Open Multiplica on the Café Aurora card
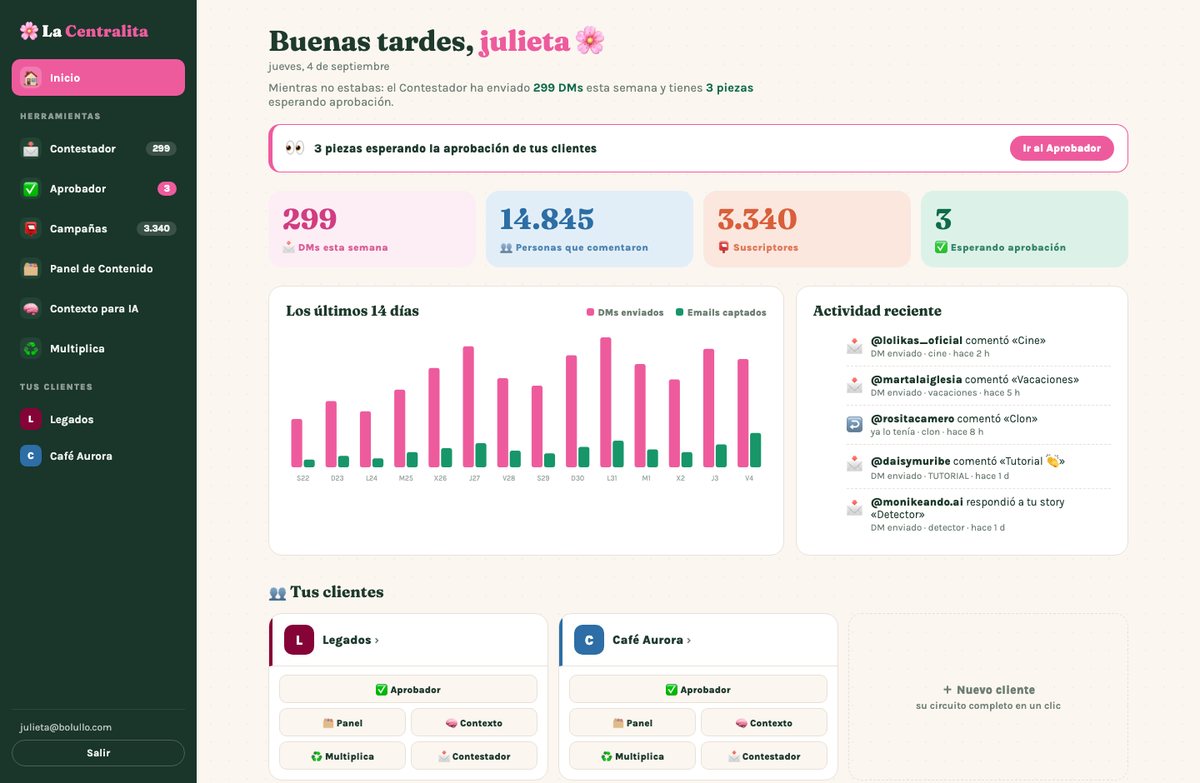 click(632, 756)
